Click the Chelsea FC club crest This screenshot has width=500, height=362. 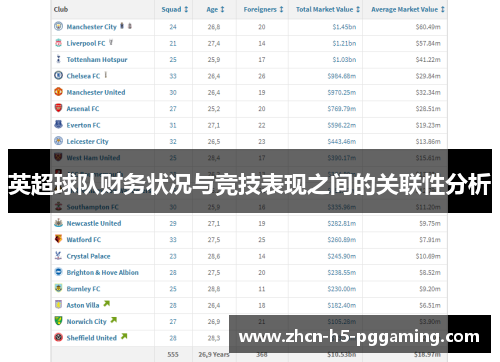pos(58,75)
